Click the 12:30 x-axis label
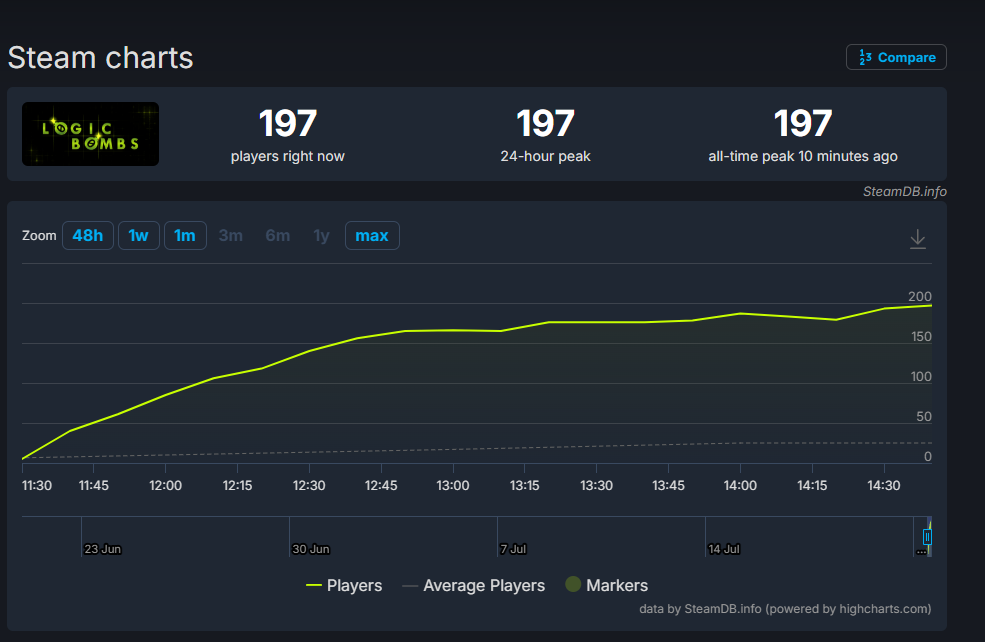The height and width of the screenshot is (642, 985). 309,486
